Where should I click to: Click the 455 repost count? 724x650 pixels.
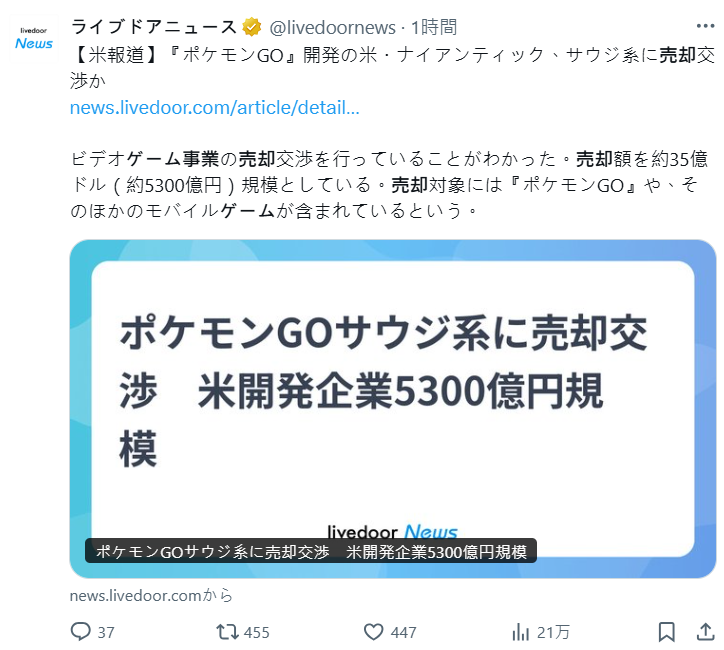coord(257,632)
